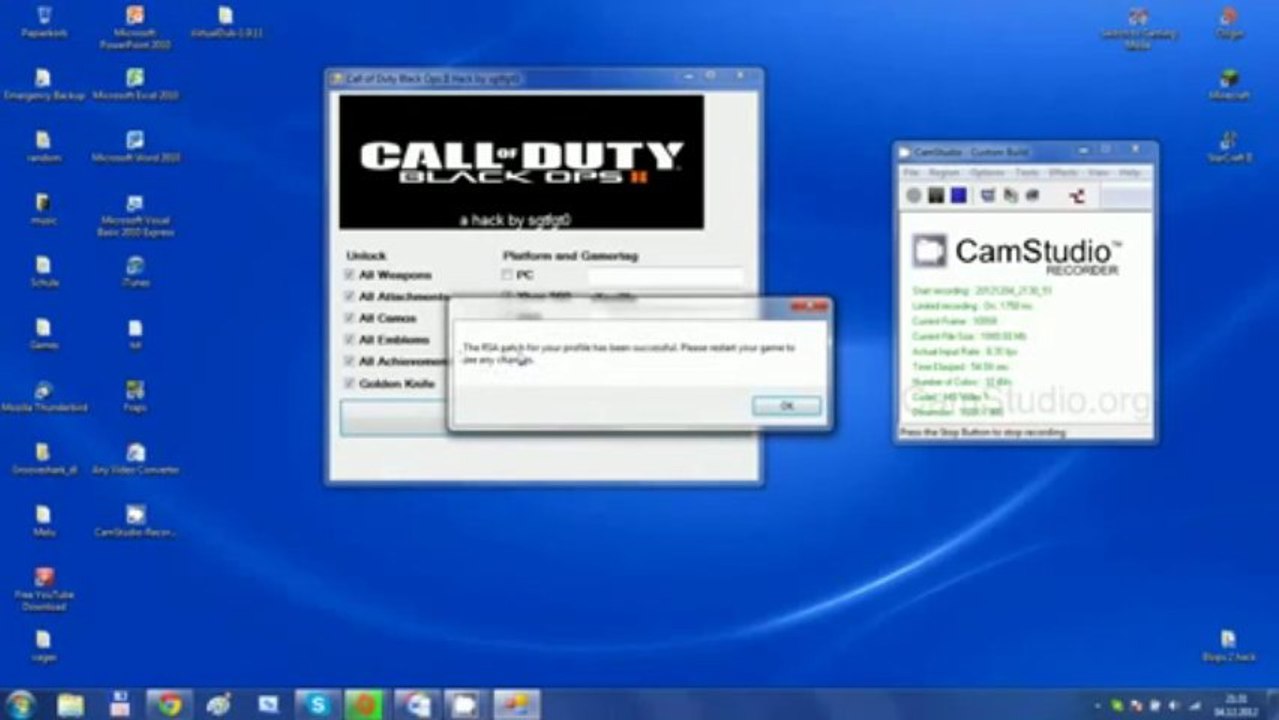Open the random desktop file icon
The image size is (1279, 720).
point(44,146)
